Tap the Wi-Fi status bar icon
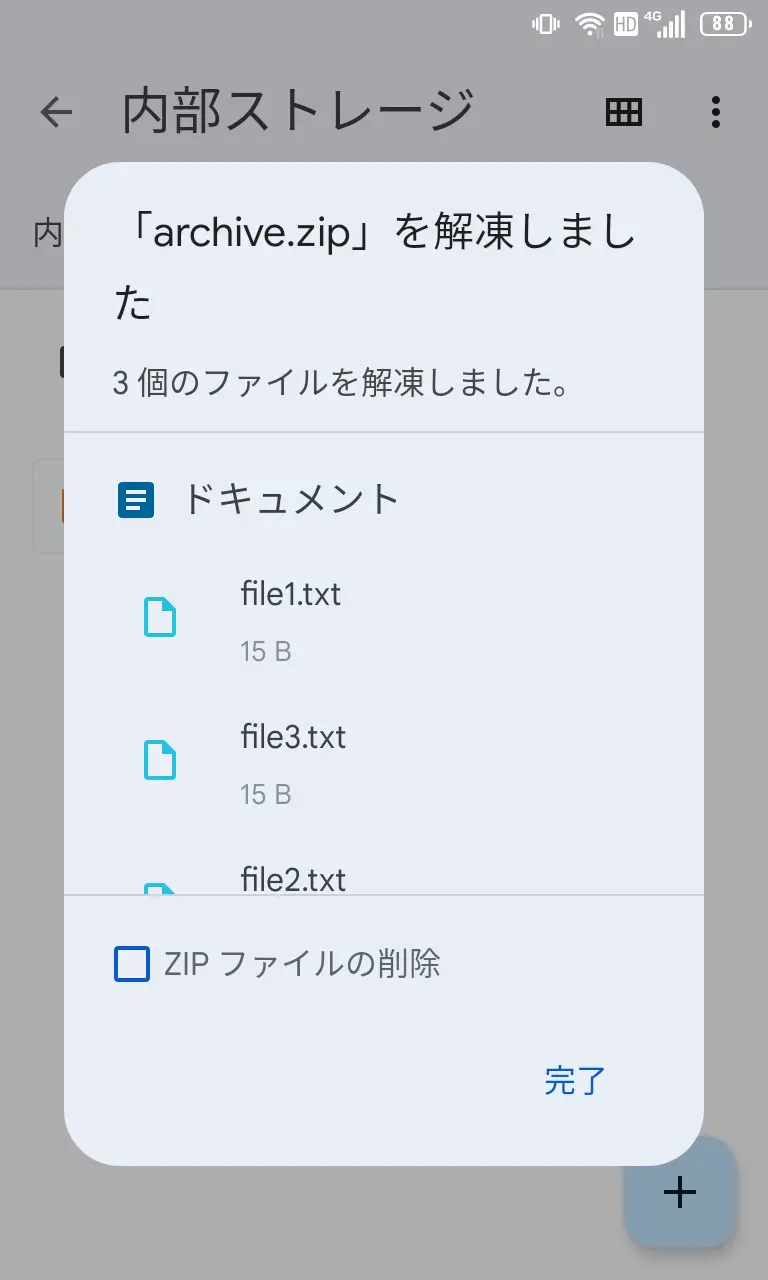768x1280 pixels. (x=591, y=24)
